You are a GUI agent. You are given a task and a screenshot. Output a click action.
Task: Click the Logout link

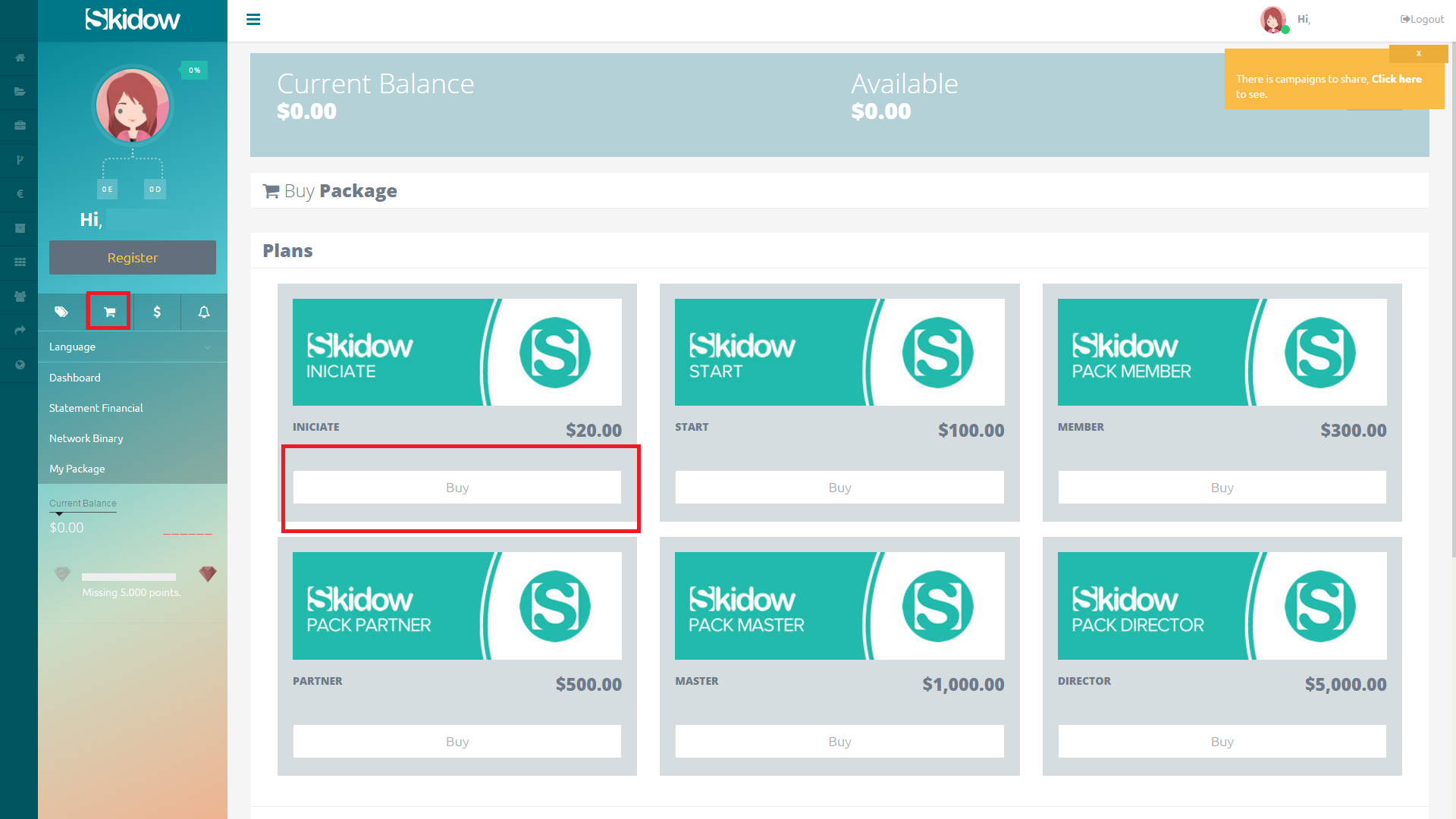coord(1423,19)
